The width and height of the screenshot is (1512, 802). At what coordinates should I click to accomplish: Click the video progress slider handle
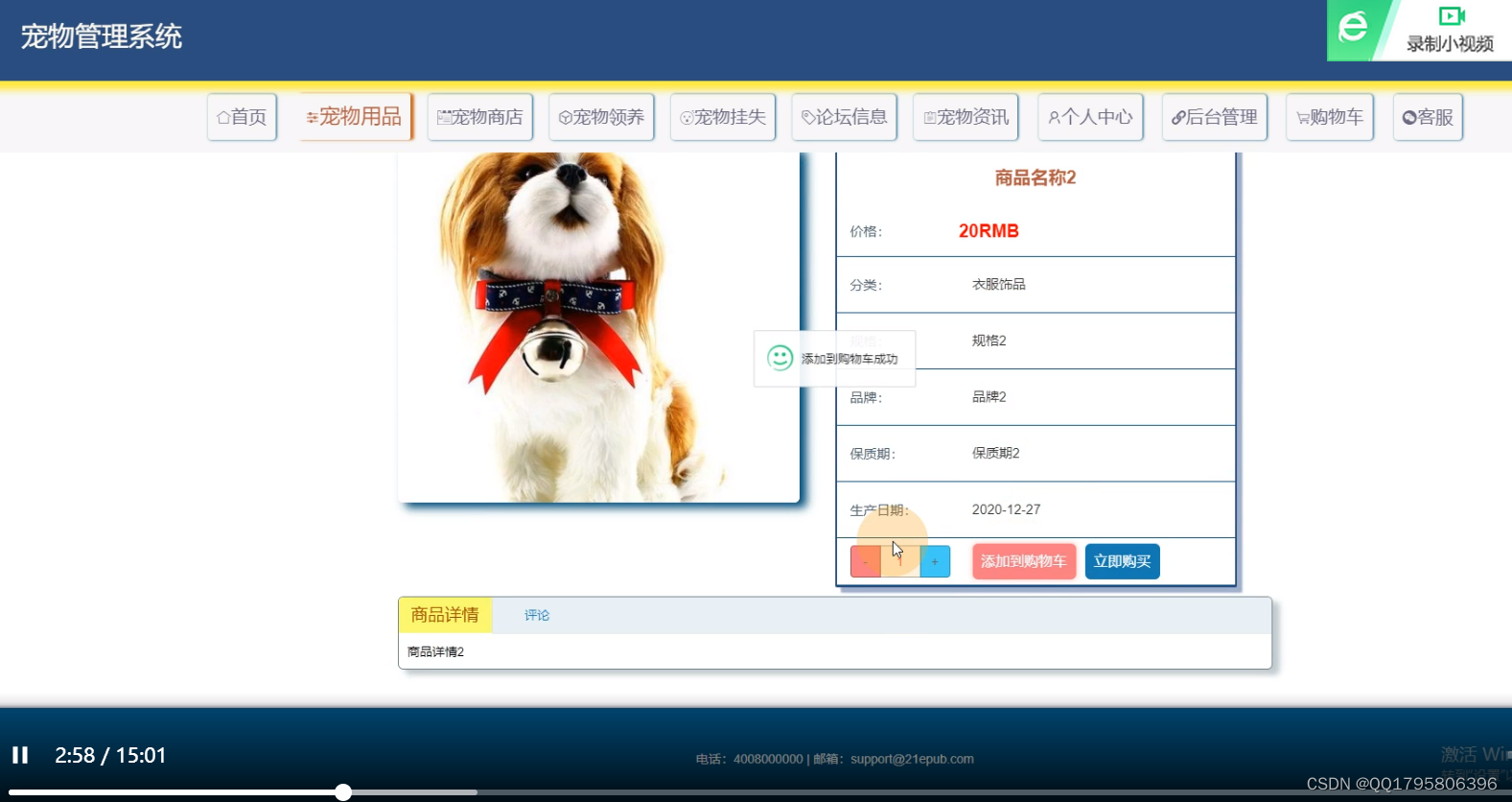[343, 792]
